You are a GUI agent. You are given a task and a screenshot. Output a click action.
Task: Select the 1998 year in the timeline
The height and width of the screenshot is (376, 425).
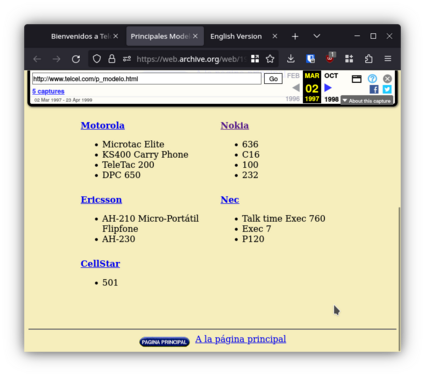[x=331, y=99]
